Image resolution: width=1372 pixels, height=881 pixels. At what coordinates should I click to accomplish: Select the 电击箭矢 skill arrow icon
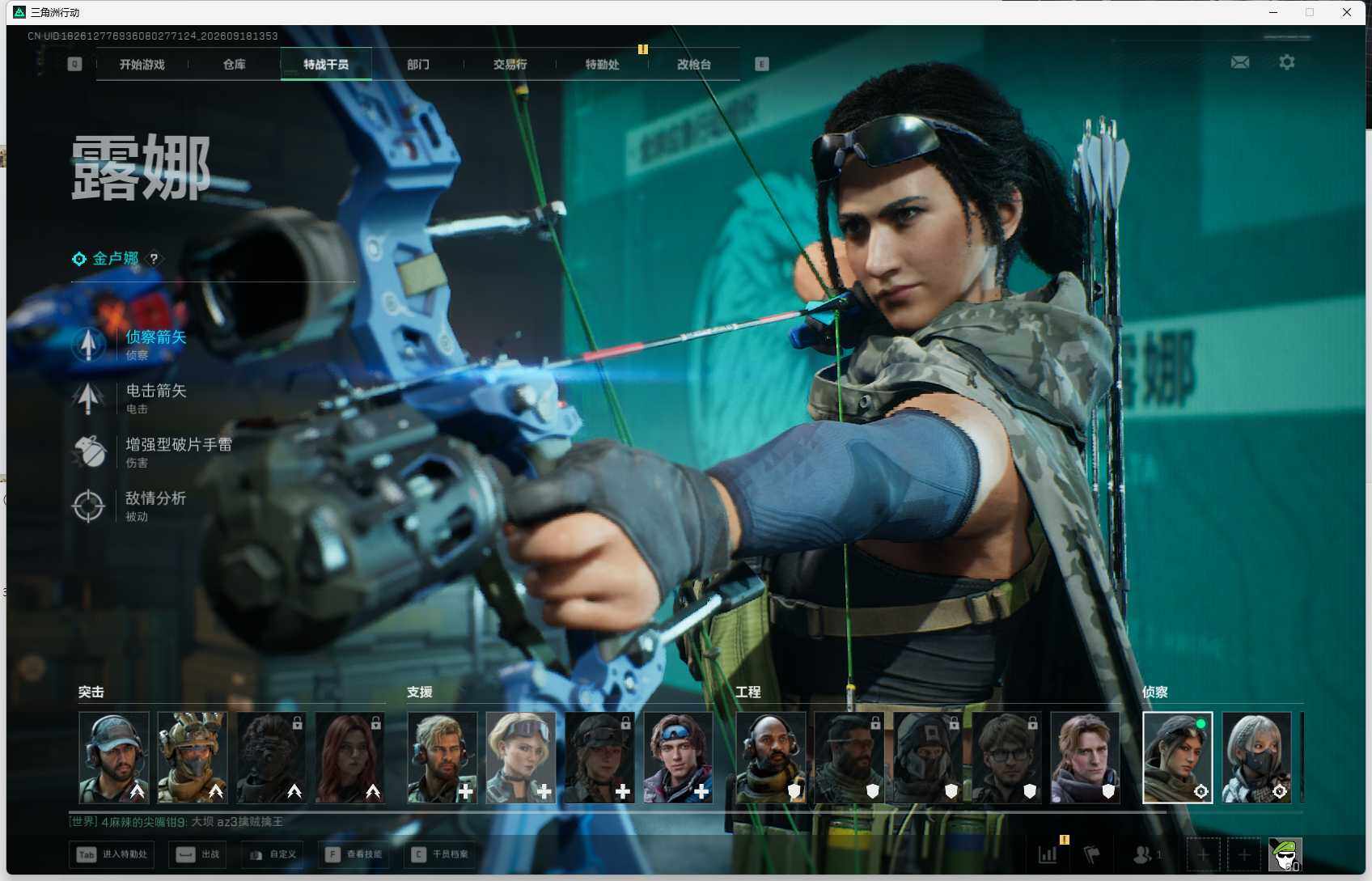(x=88, y=397)
